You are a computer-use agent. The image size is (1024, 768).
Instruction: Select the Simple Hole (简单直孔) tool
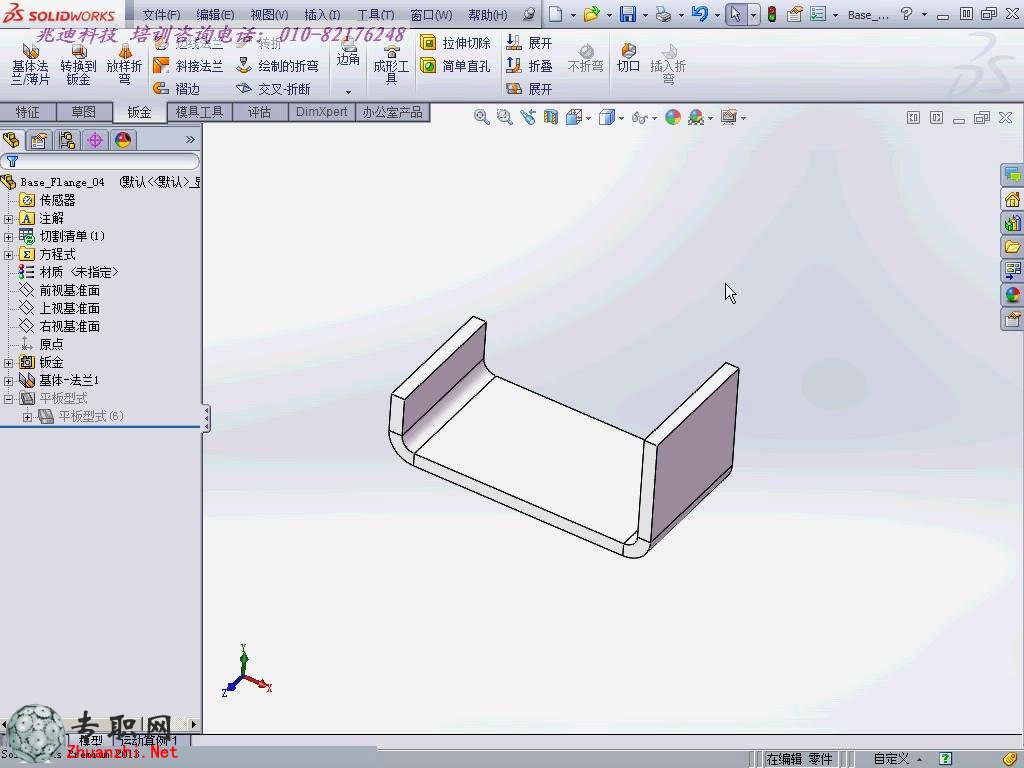pyautogui.click(x=456, y=65)
